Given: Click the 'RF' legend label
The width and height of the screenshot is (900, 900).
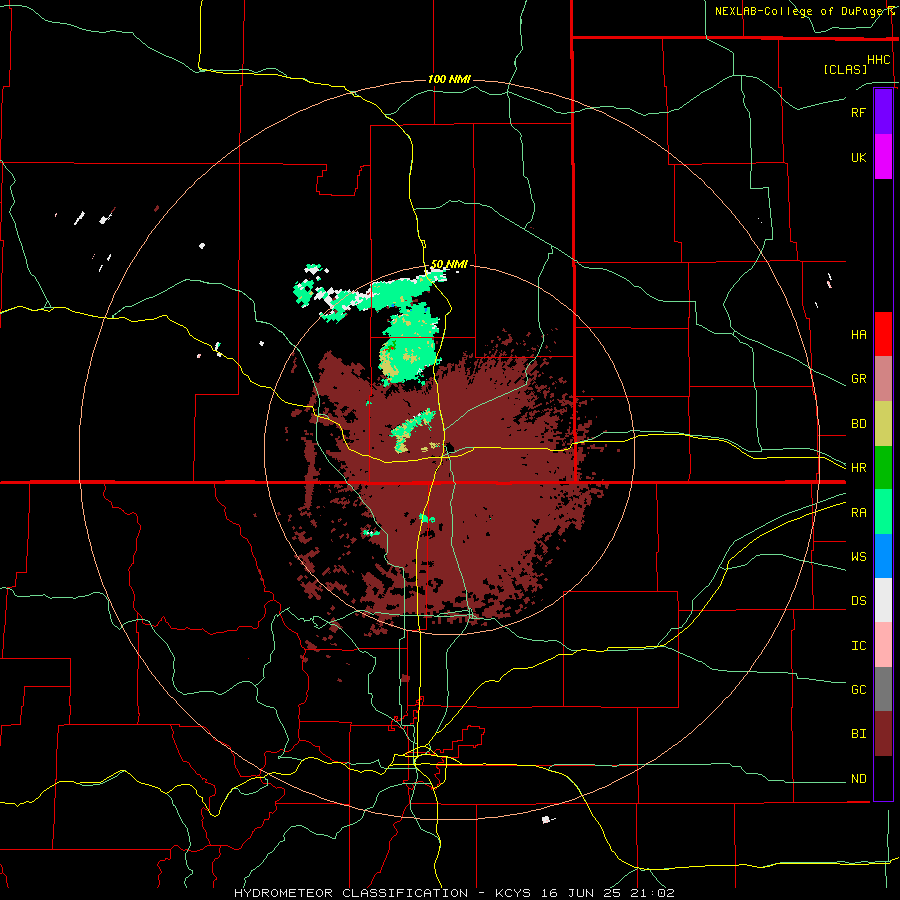Looking at the screenshot, I should tap(858, 112).
